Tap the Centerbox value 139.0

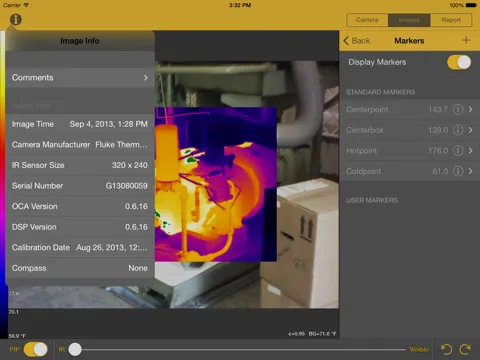(x=438, y=130)
